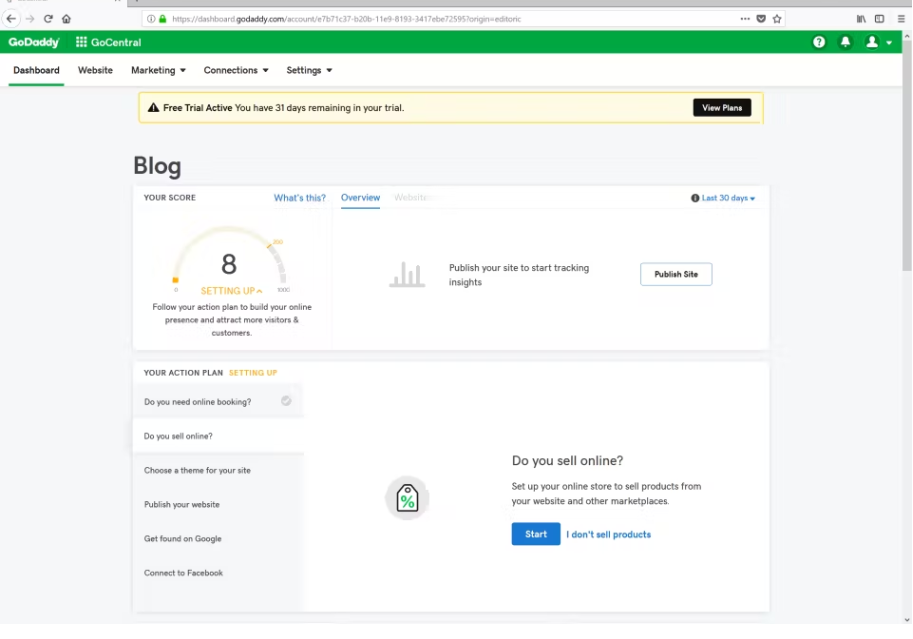This screenshot has height=639, width=913.
Task: Open page actions three-dot menu
Action: [x=745, y=19]
